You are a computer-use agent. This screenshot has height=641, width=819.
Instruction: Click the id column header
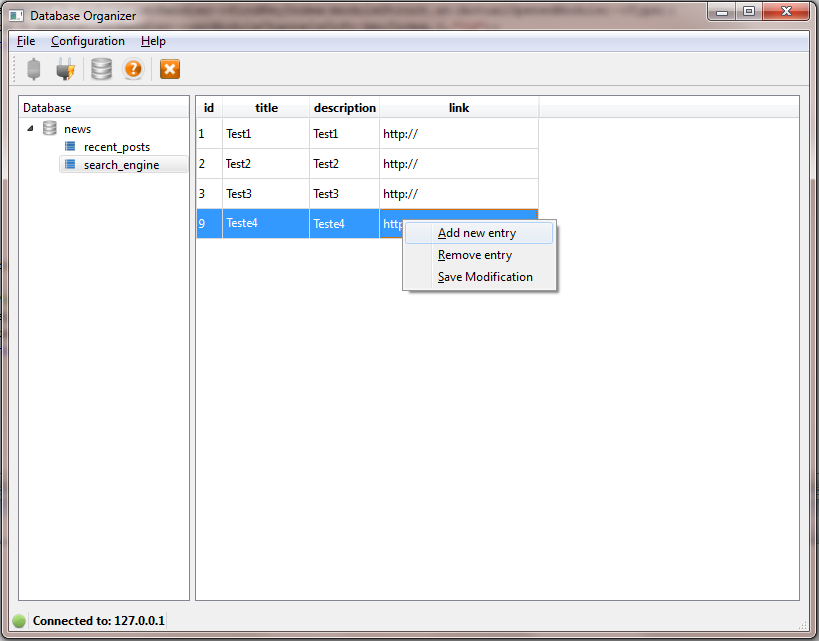(x=208, y=108)
